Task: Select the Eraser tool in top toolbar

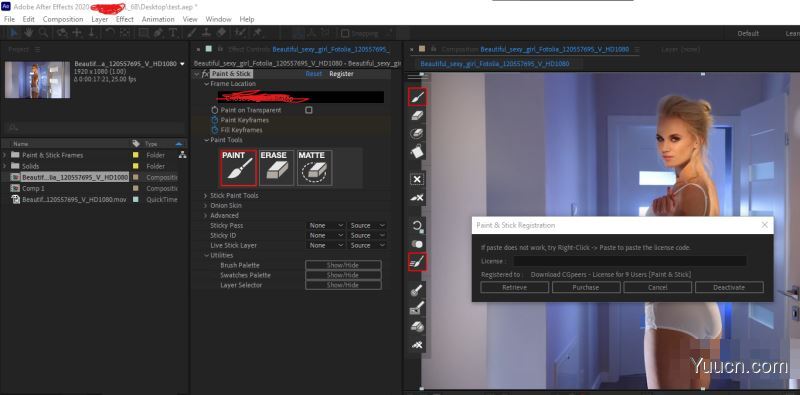Action: [x=221, y=33]
